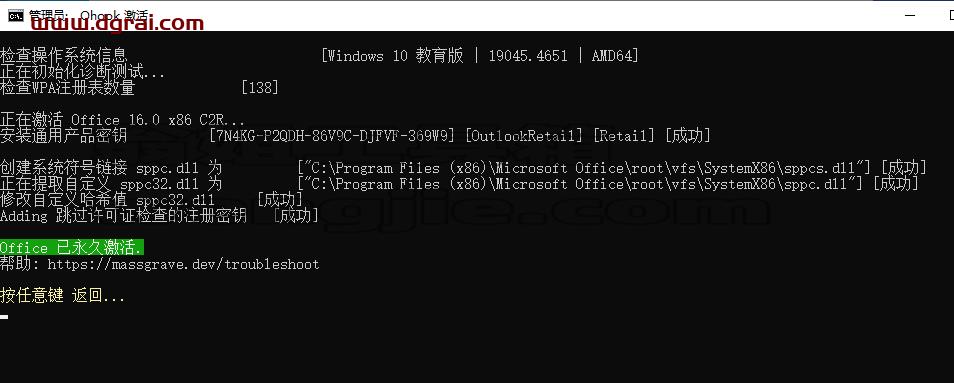Viewport: 954px width, 383px height.
Task: Click the Office 16.0 x86 C2R activation line
Action: (x=123, y=120)
